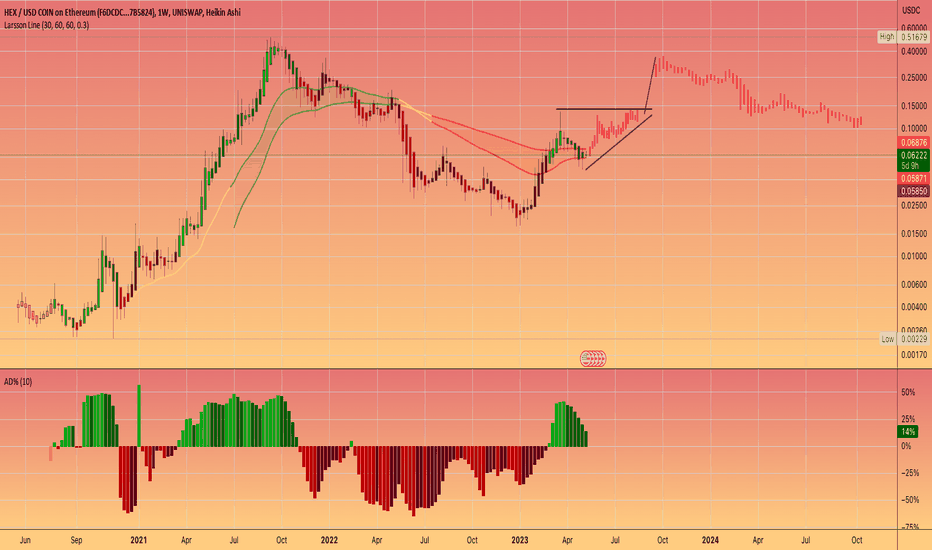This screenshot has width=932, height=550.
Task: Click the countdown 5d 9h label
Action: pos(910,166)
